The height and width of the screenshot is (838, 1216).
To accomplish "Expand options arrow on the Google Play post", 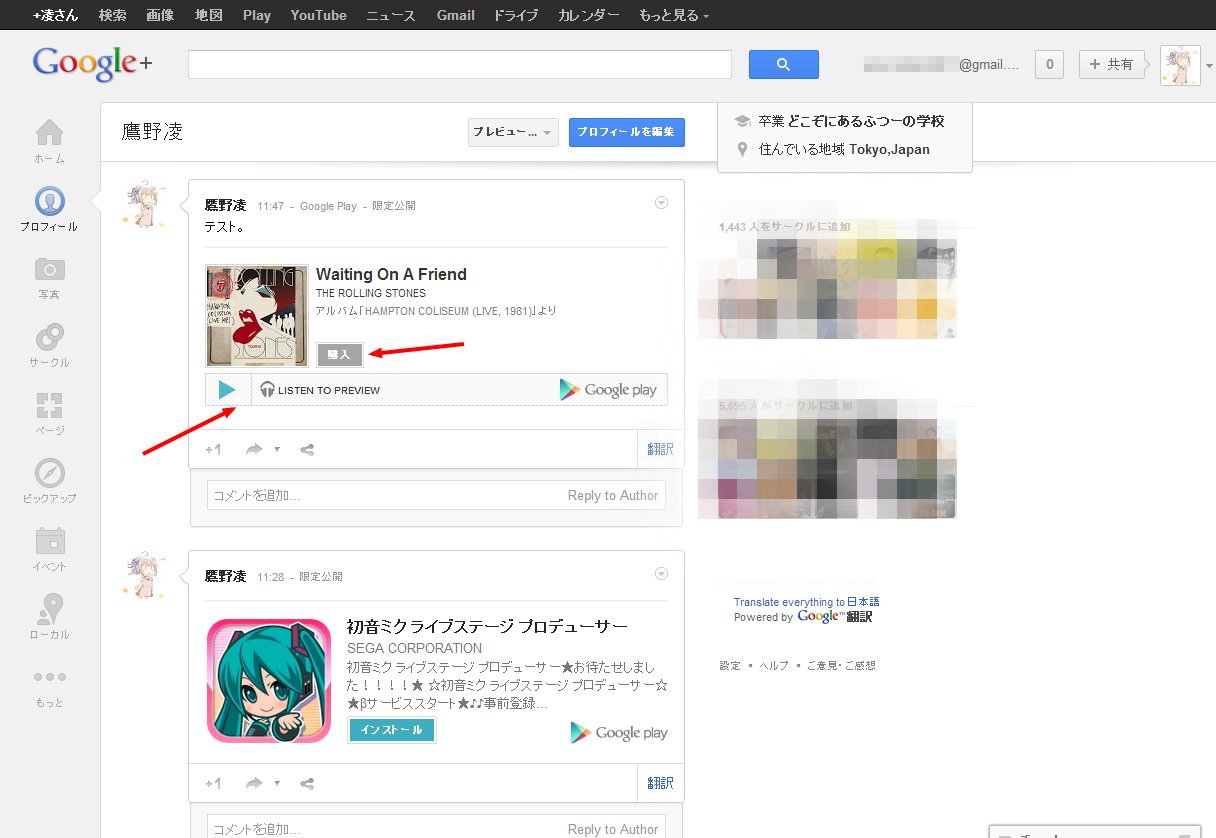I will [x=661, y=203].
